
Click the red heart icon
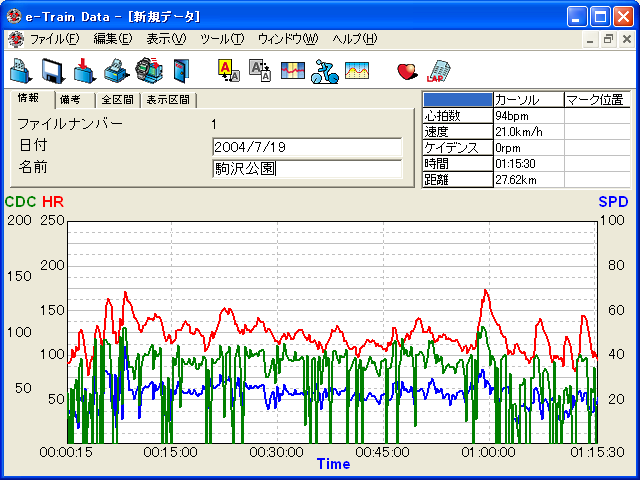tap(407, 70)
